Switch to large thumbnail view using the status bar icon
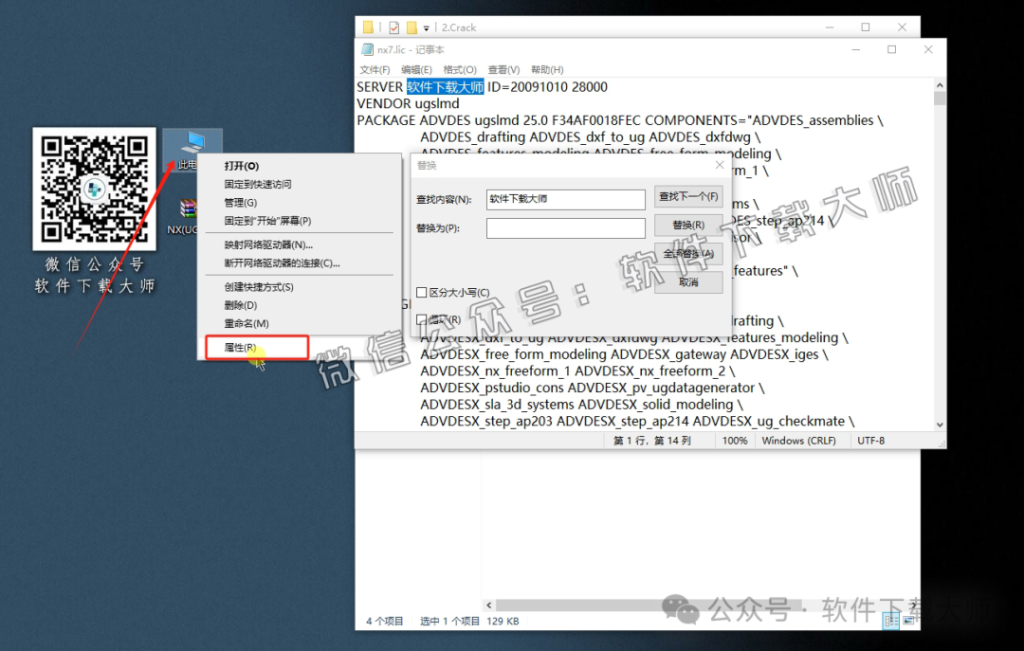1024x651 pixels. coord(907,620)
